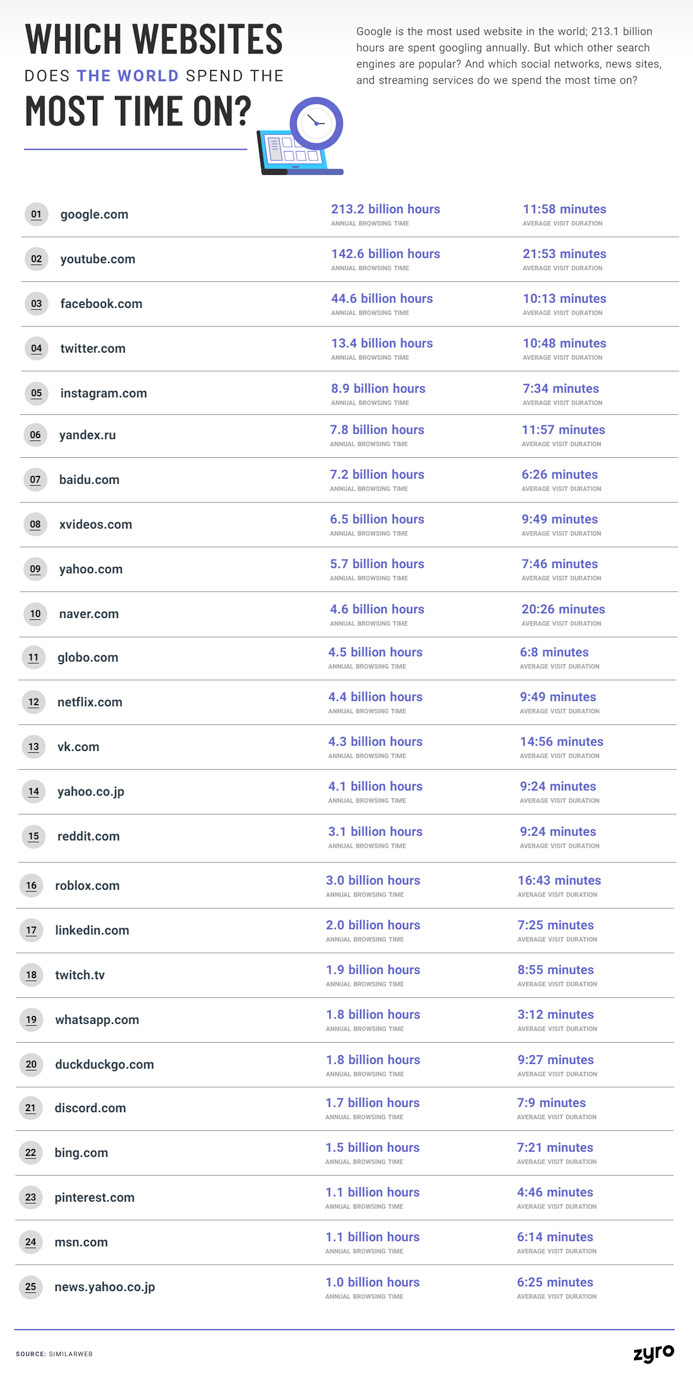Click the twitch.tv site name
The height and width of the screenshot is (1378, 693).
80,975
